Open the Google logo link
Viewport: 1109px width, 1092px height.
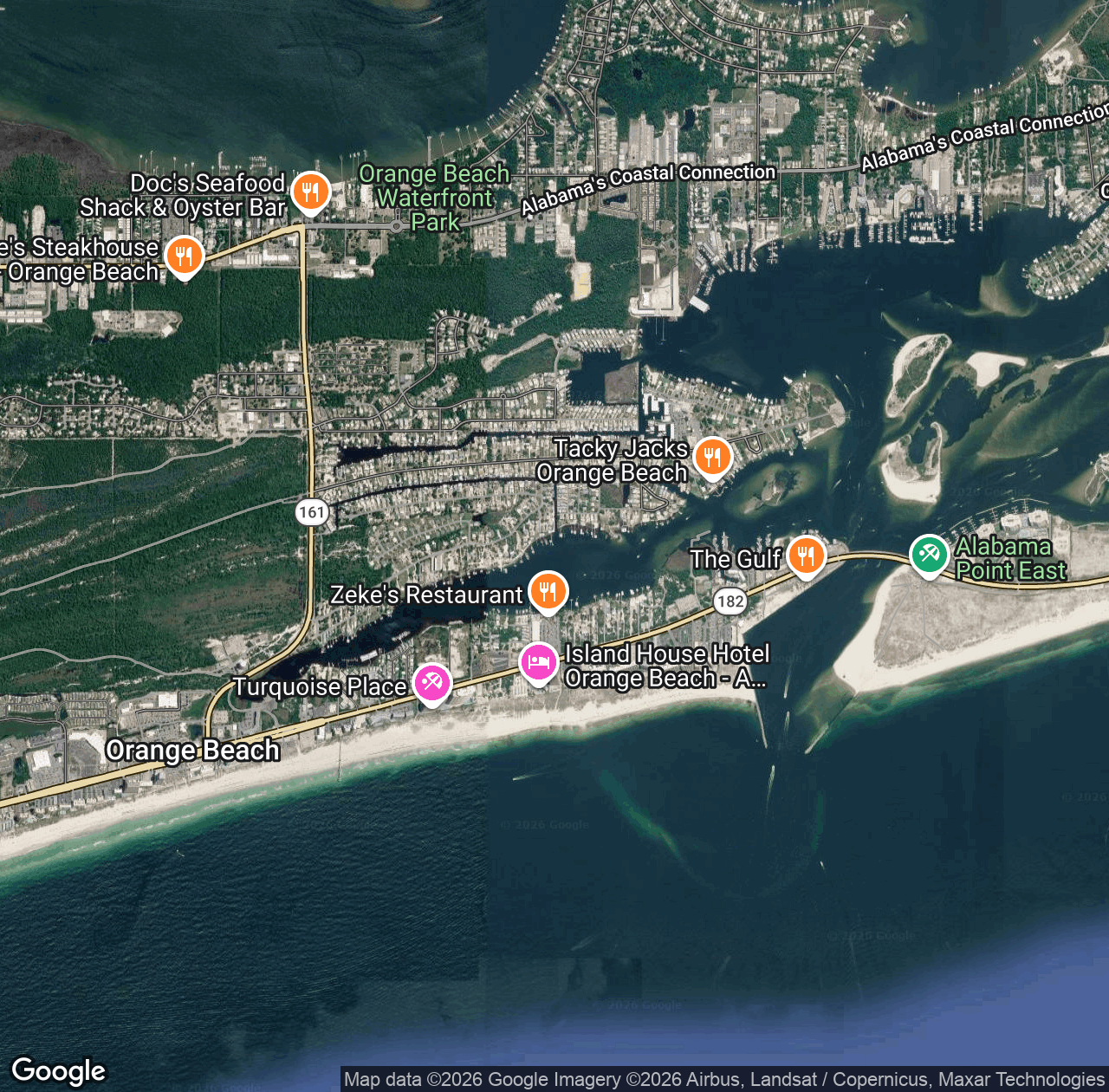point(59,1071)
